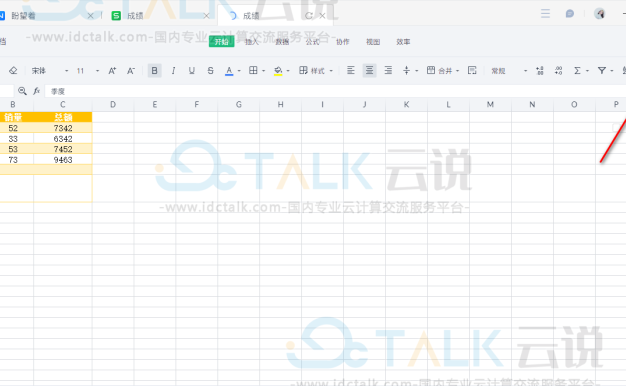
Task: Open the 视图 (View) menu tab
Action: point(373,42)
